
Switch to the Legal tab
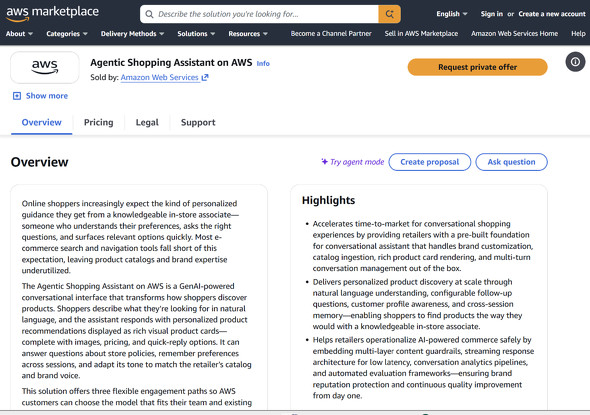[147, 123]
